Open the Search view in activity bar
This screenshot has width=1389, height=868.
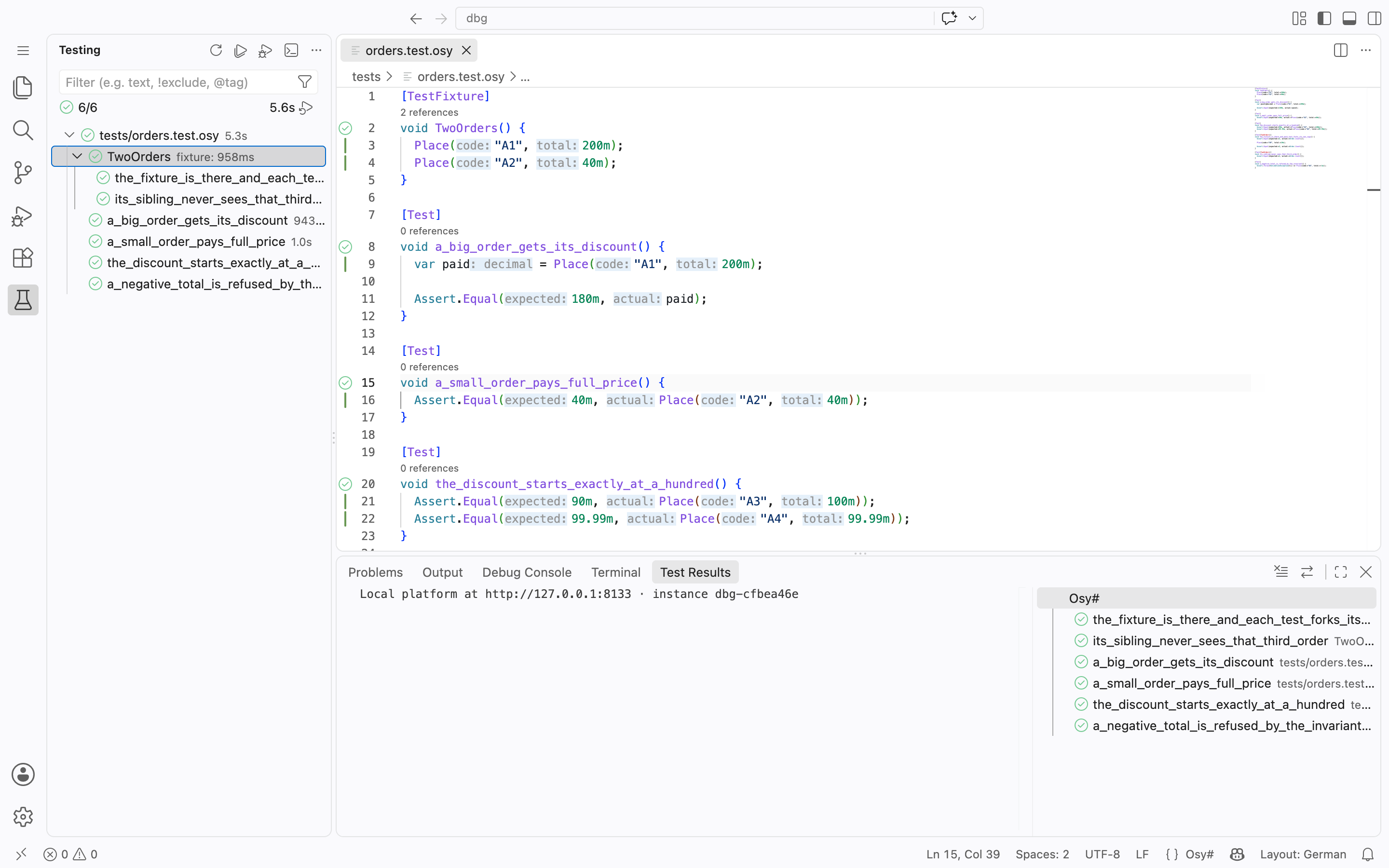[x=23, y=130]
